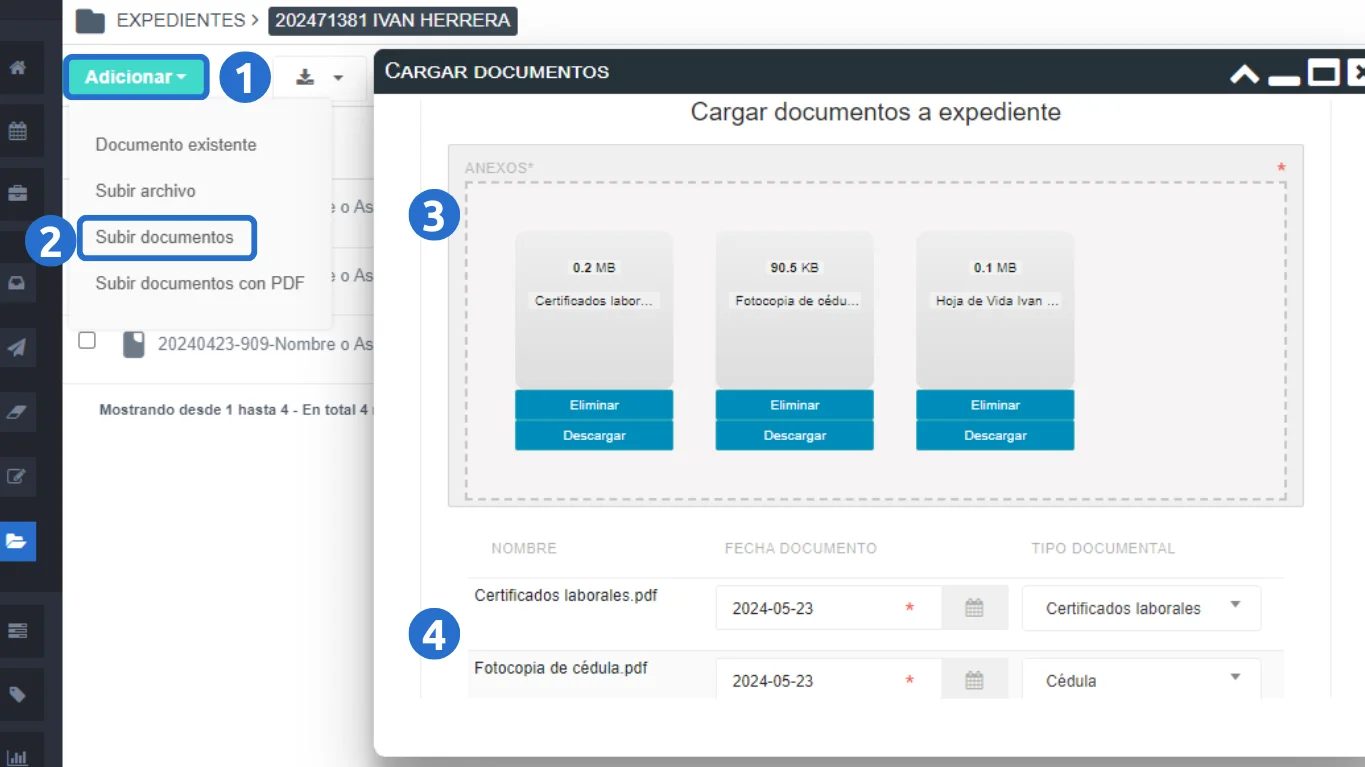Select the eraser icon in sidebar

tap(17, 411)
